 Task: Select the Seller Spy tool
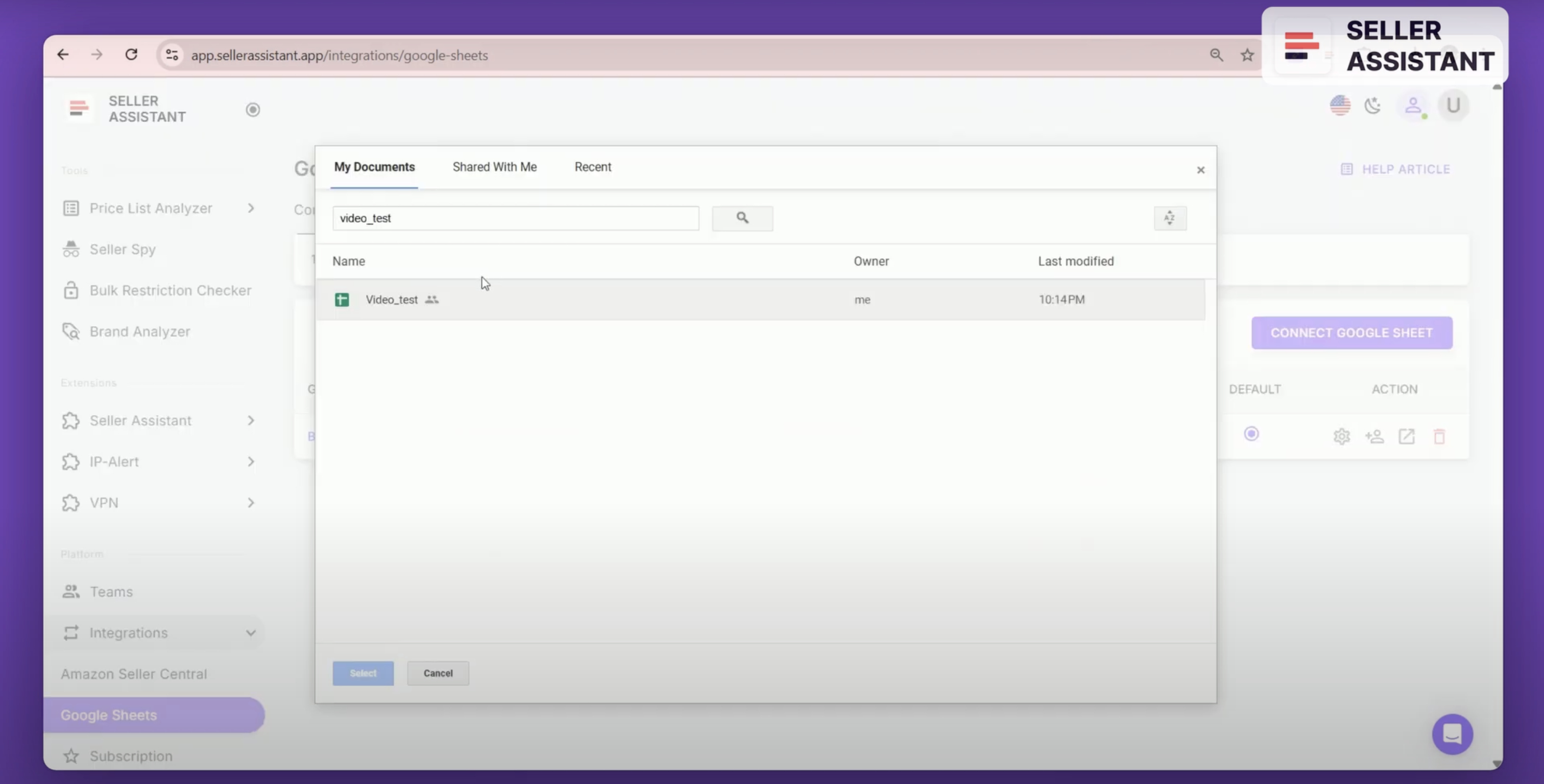(123, 249)
